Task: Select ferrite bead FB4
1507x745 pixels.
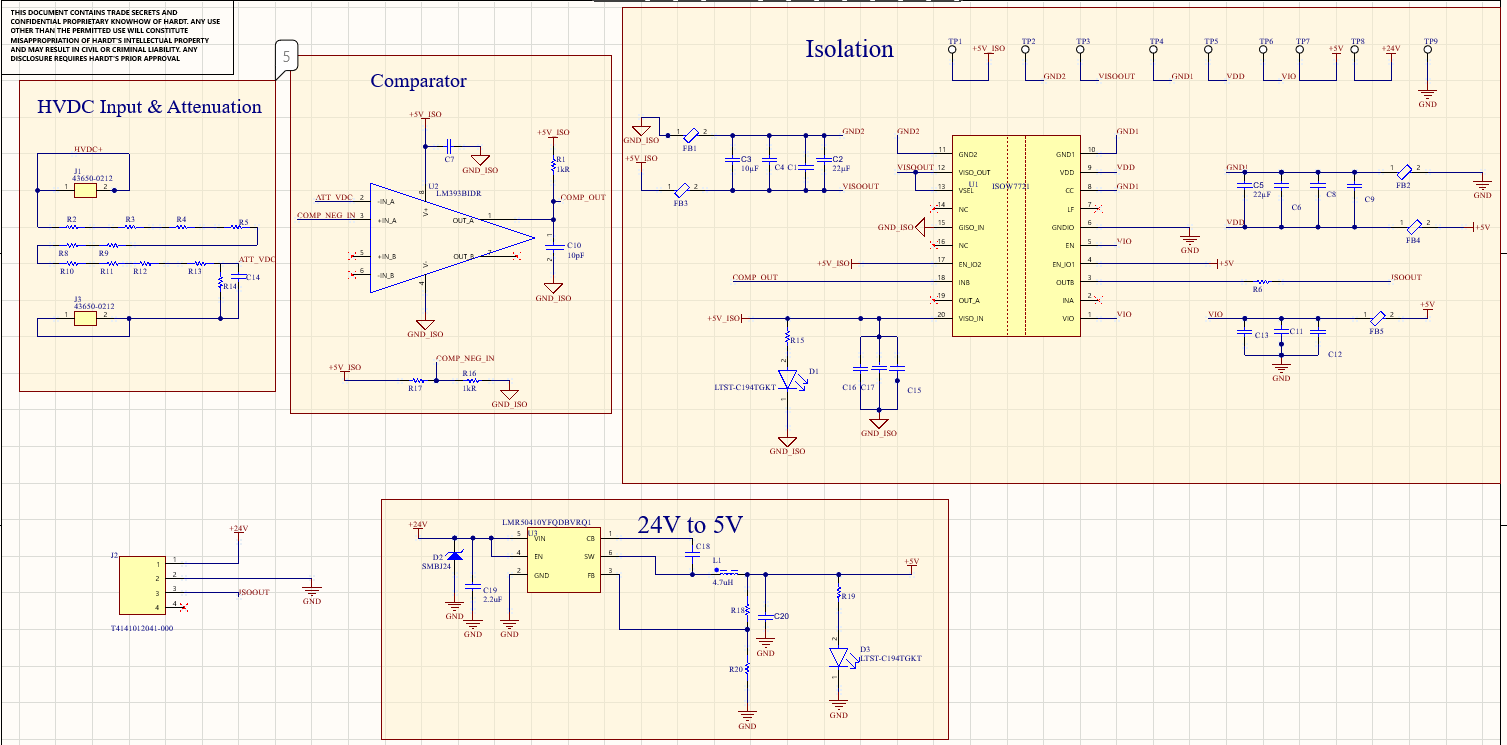Action: (1414, 228)
